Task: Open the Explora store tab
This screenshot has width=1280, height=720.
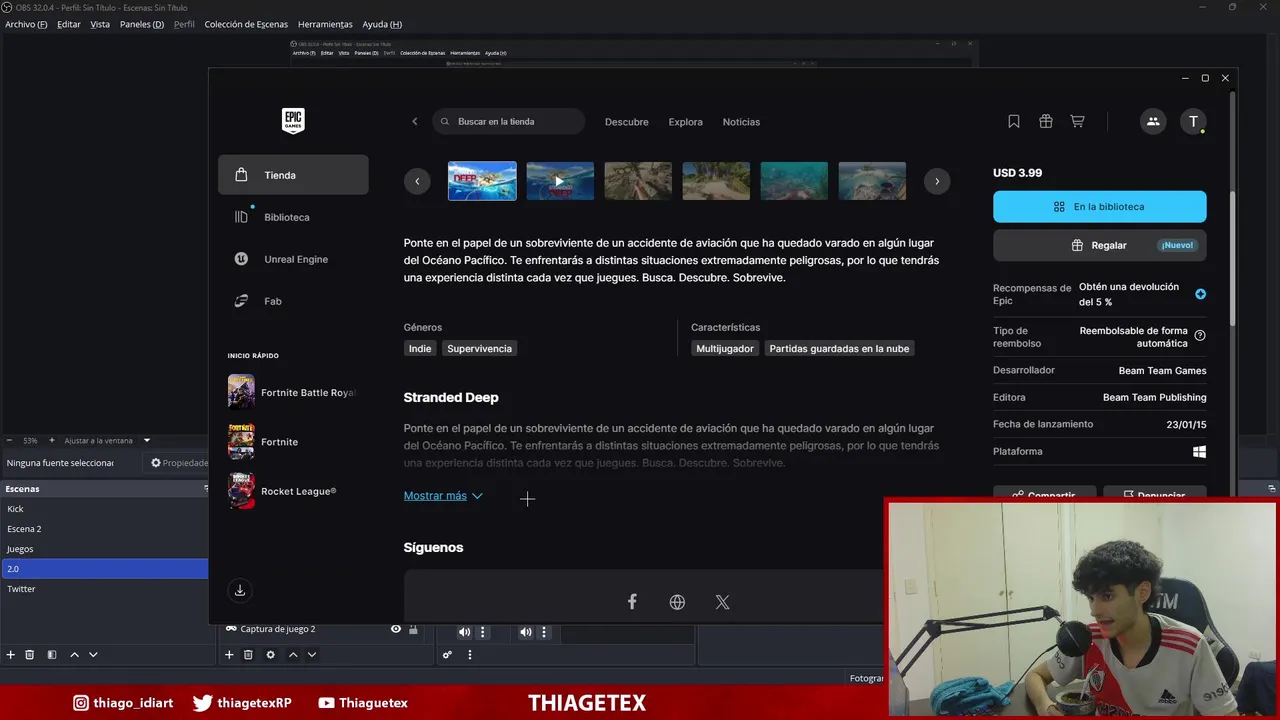Action: coord(685,122)
